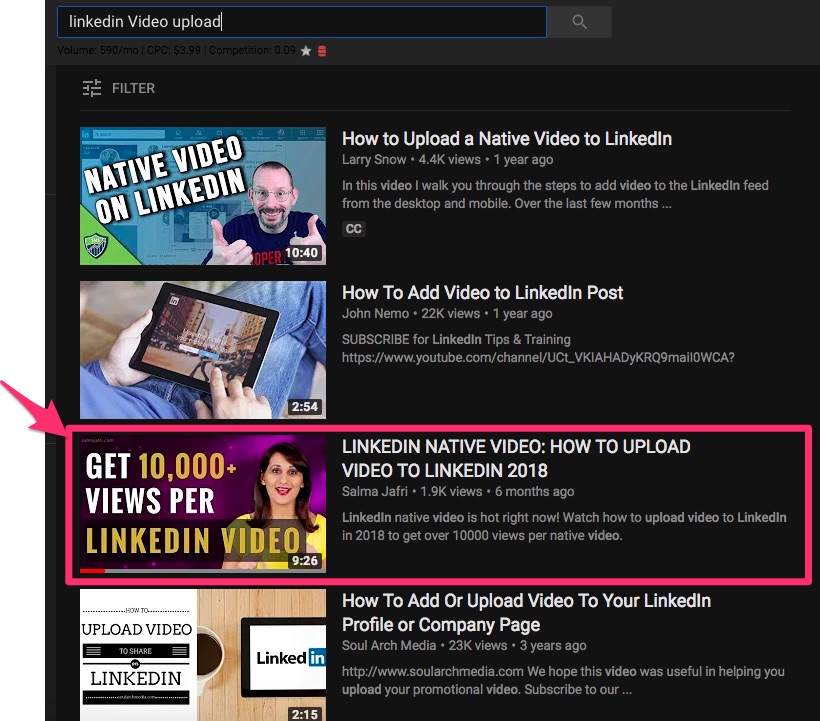Open 'How To Add Or Upload Video To Your LinkedIn' title
Image resolution: width=820 pixels, height=721 pixels.
[x=526, y=613]
